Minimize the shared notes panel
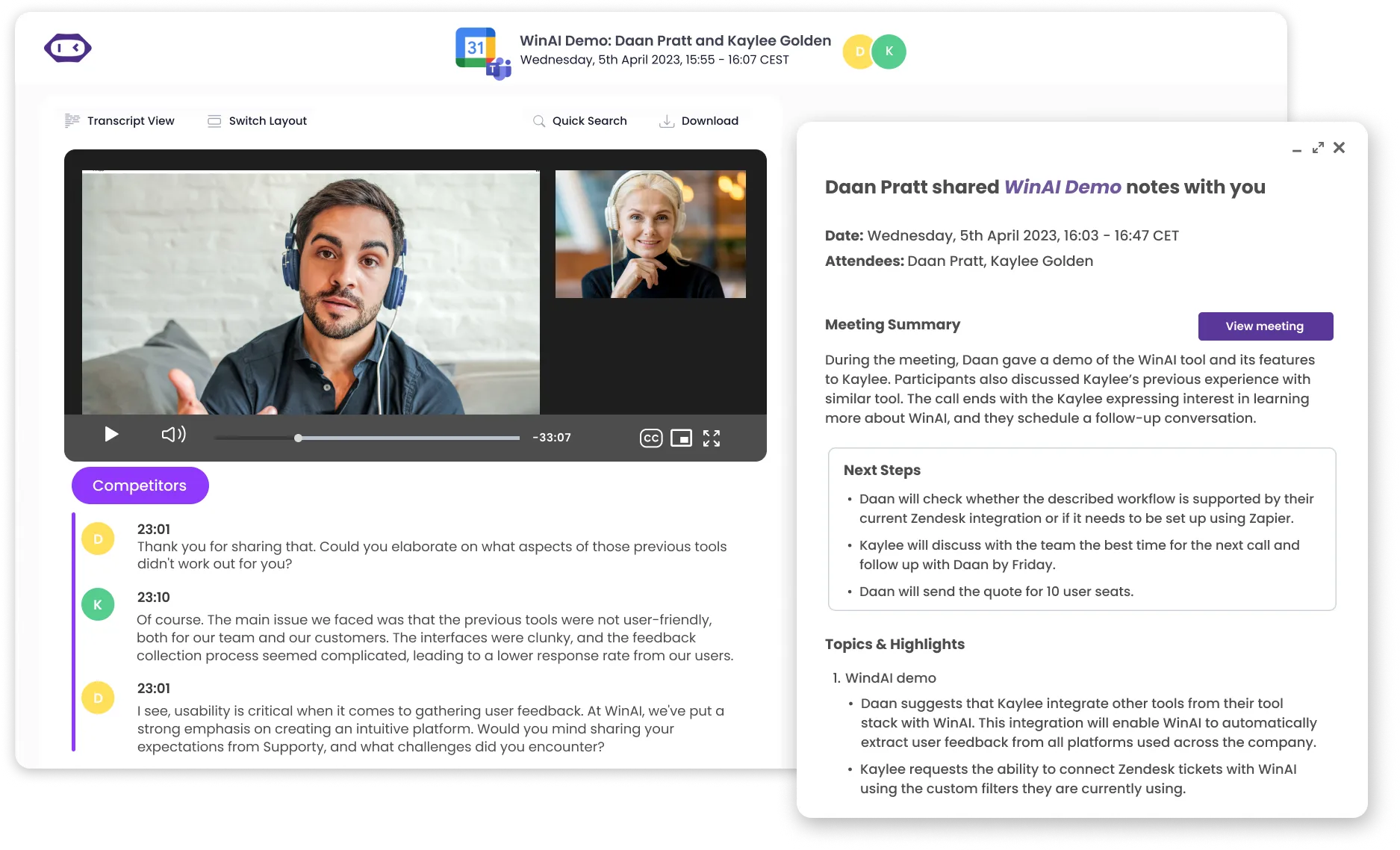1400x850 pixels. coord(1297,150)
